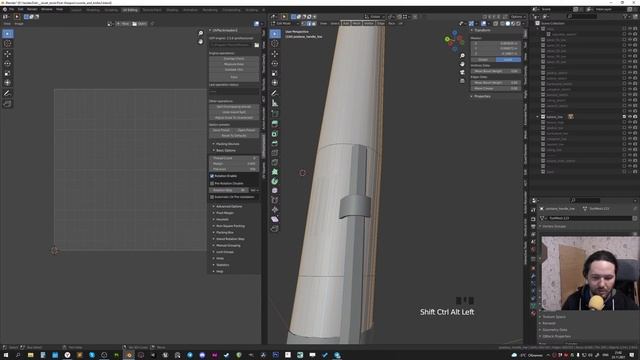Select the Measure tool in the 3D viewport
The width and height of the screenshot is (640, 360).
click(x=275, y=103)
